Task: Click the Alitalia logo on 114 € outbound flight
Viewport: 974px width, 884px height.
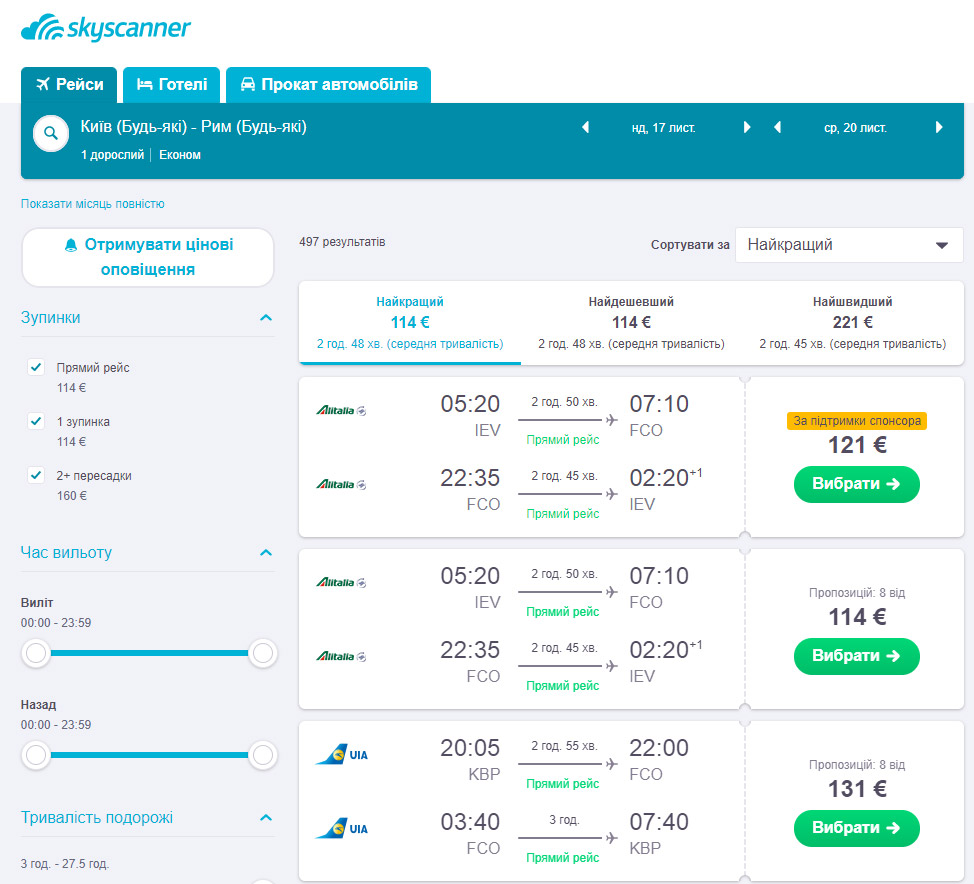Action: [341, 582]
